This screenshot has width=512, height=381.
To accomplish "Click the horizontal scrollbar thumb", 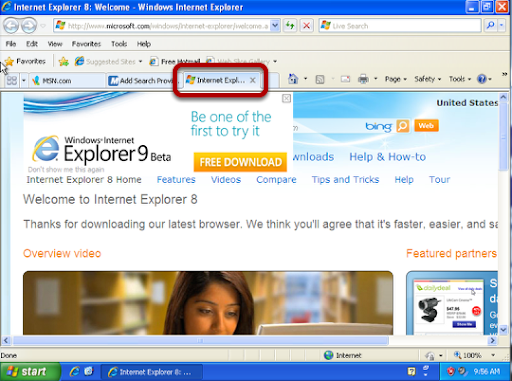I will 200,340.
